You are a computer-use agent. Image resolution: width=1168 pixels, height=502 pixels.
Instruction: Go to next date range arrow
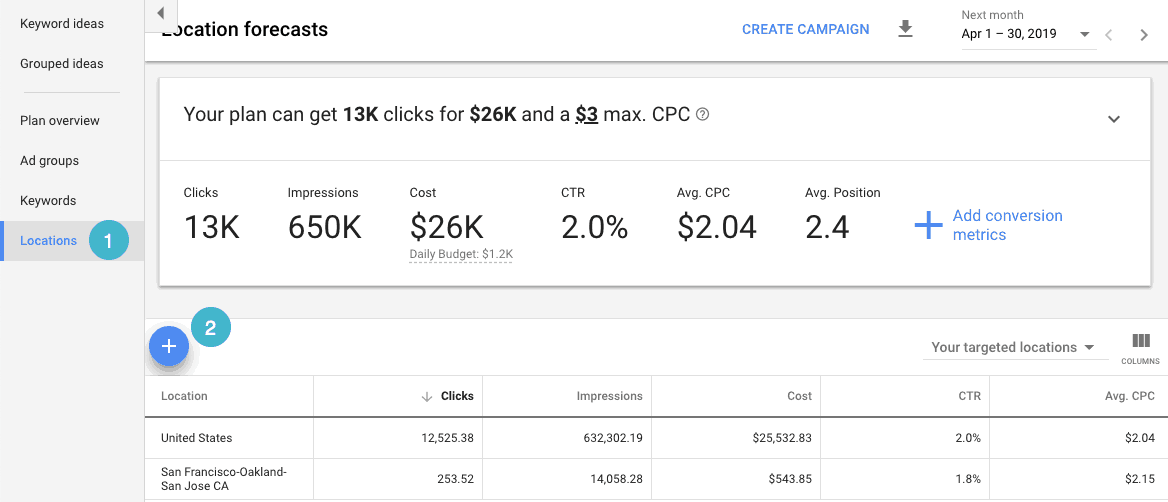[1144, 35]
